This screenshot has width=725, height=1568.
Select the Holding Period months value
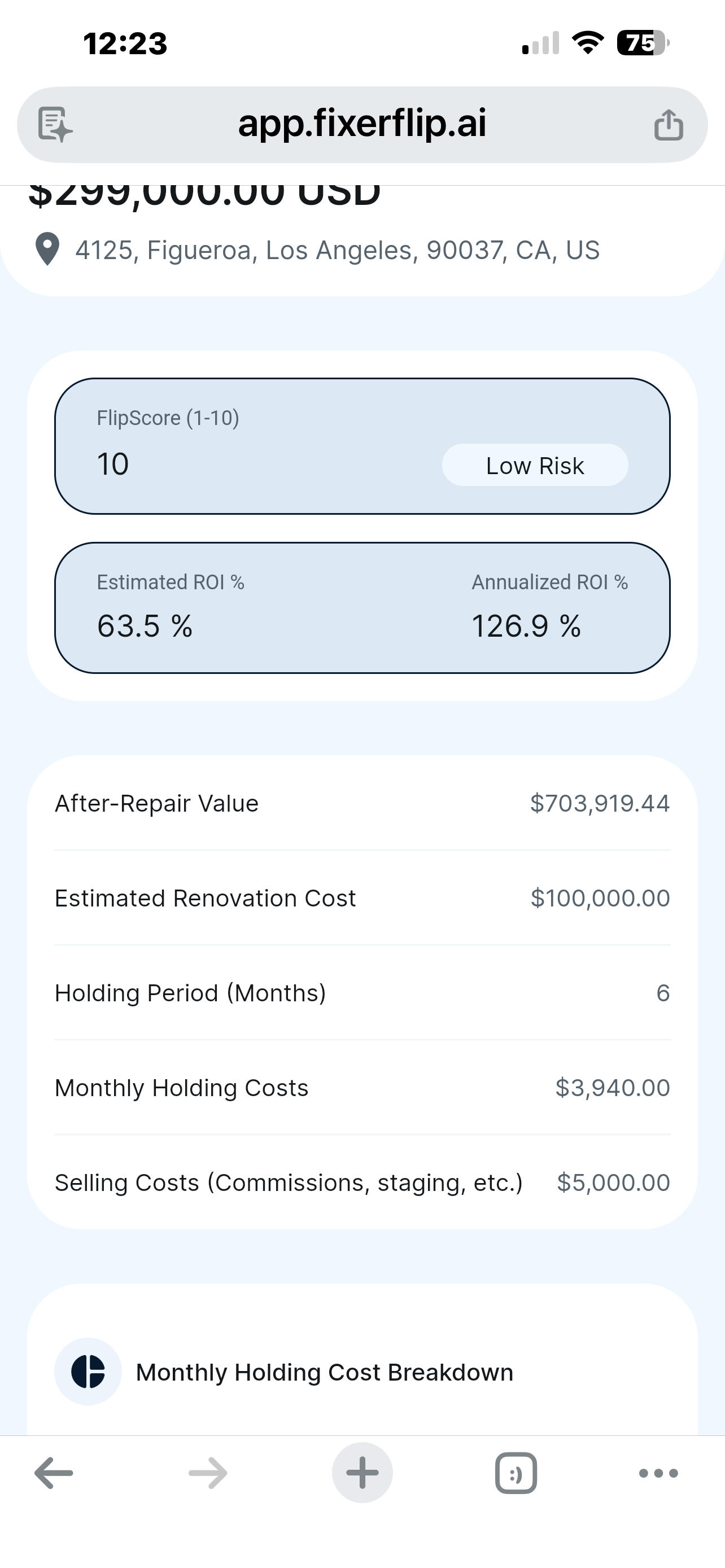(x=662, y=993)
